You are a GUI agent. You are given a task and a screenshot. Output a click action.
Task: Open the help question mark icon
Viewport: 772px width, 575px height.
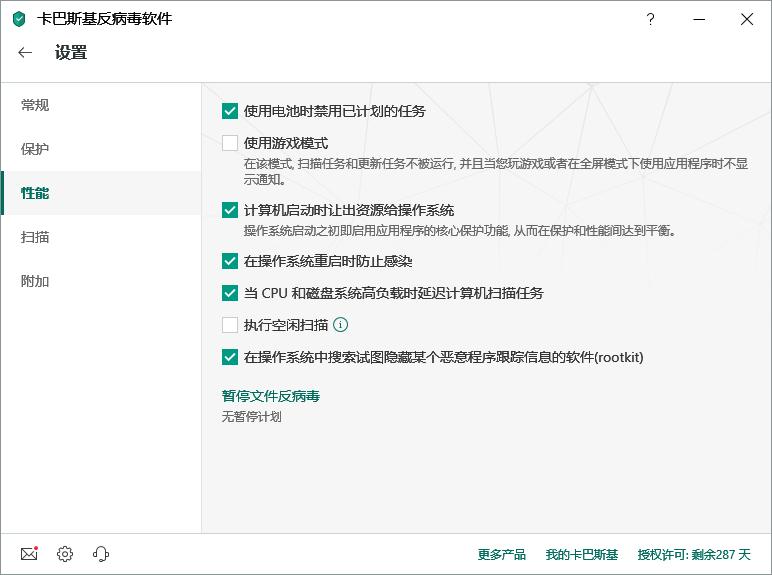click(650, 20)
